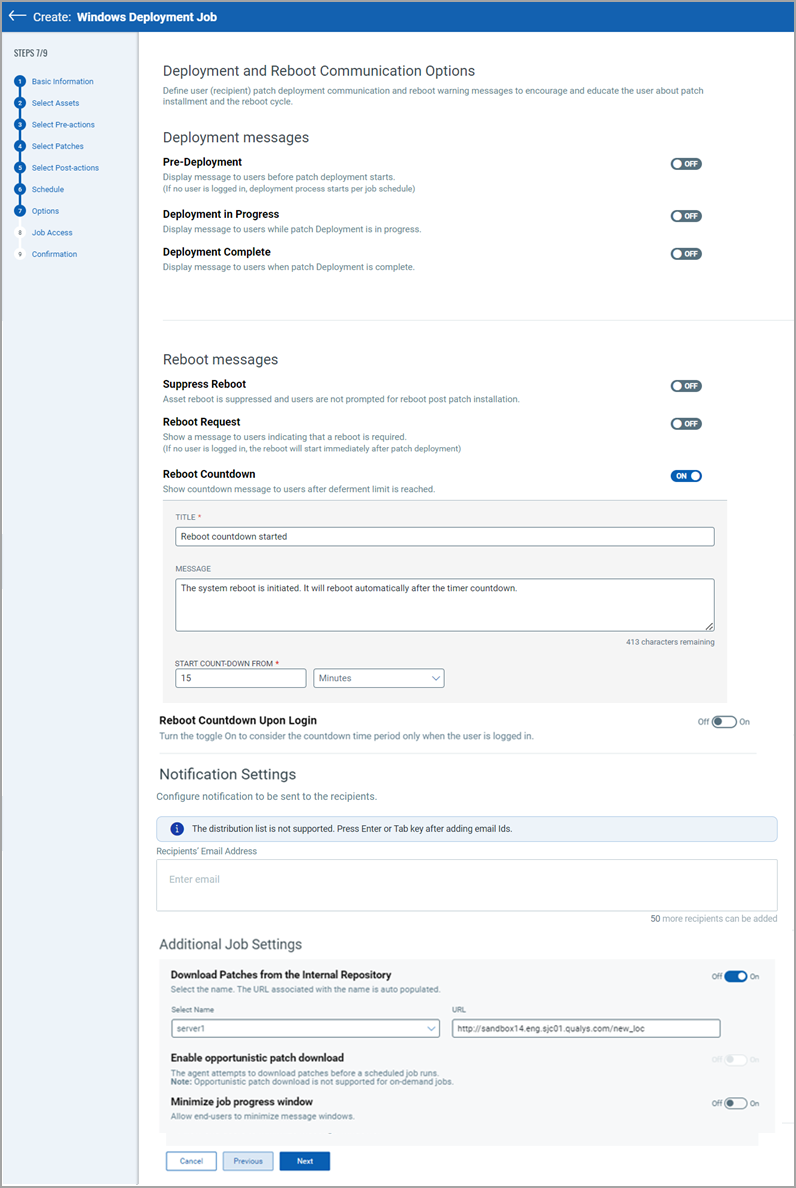Click the 'STEPS 7/9' label
The width and height of the screenshot is (796, 1188).
(31, 54)
